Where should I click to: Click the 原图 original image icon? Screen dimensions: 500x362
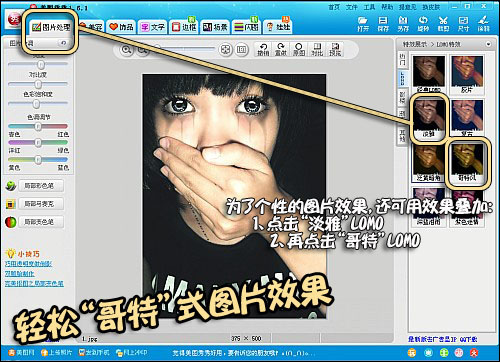299,49
